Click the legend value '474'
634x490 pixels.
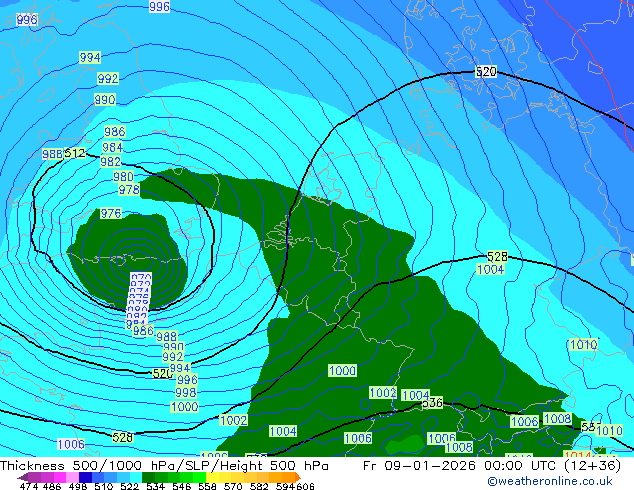[29, 486]
